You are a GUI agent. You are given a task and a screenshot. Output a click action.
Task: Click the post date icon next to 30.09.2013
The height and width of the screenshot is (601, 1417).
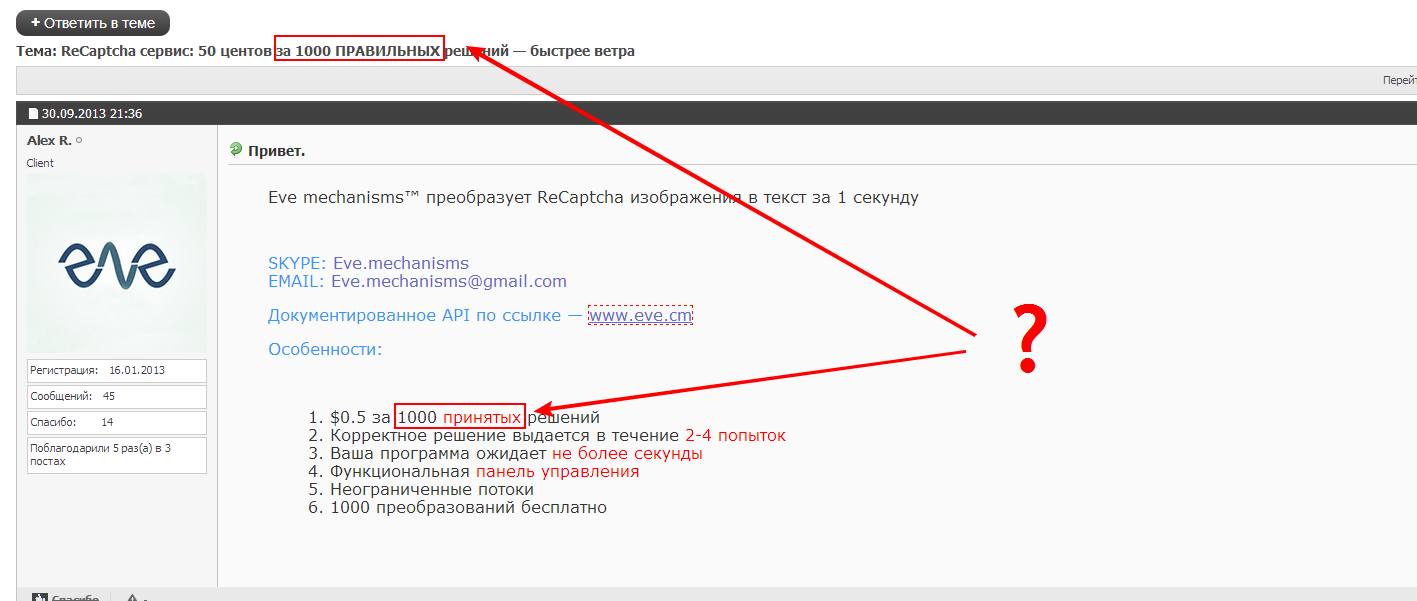(34, 114)
